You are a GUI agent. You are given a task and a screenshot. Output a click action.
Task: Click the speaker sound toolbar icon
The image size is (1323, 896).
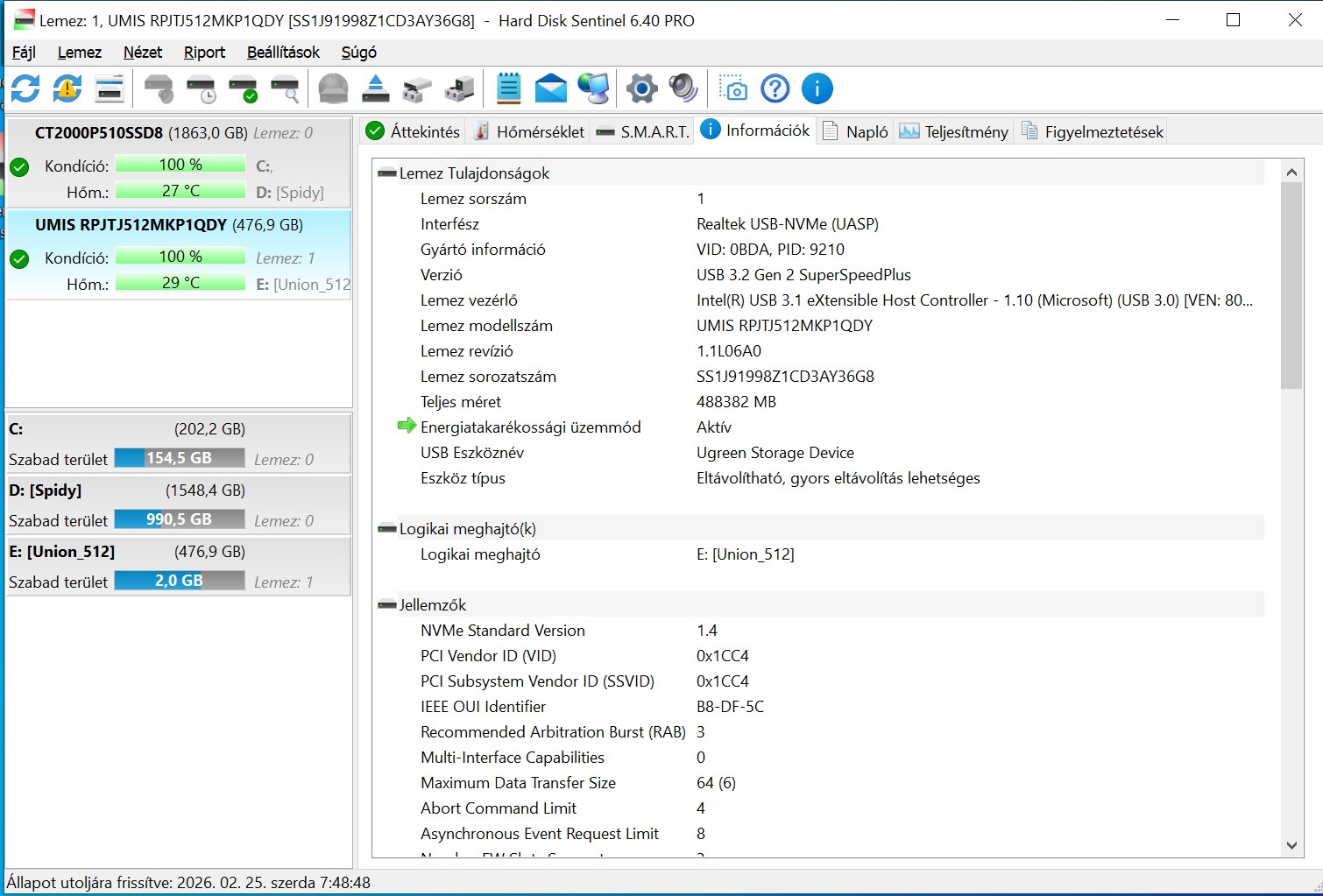pos(683,88)
